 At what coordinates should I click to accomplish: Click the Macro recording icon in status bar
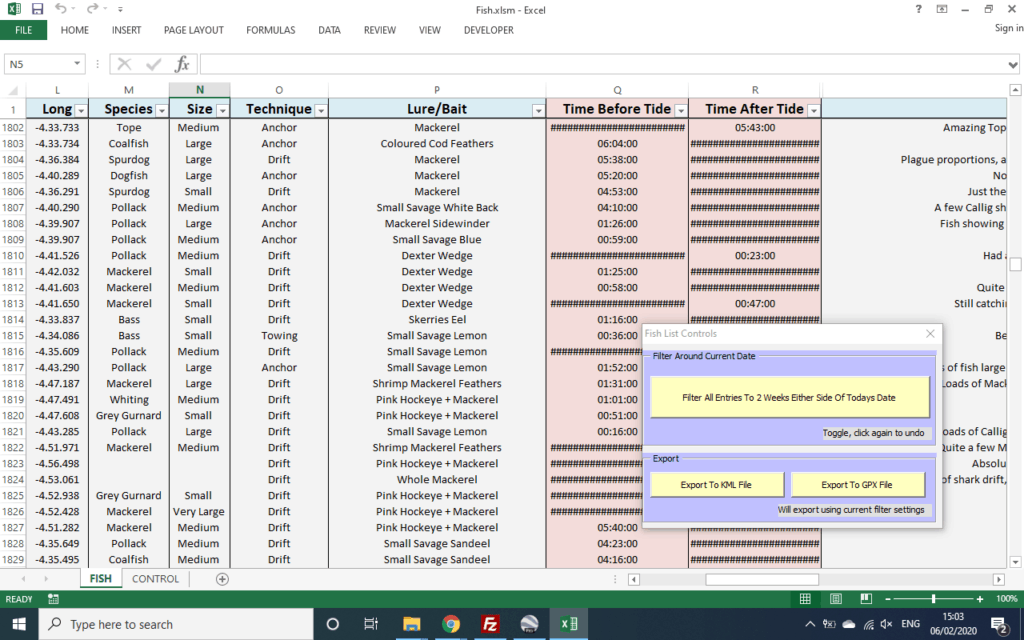[x=52, y=599]
